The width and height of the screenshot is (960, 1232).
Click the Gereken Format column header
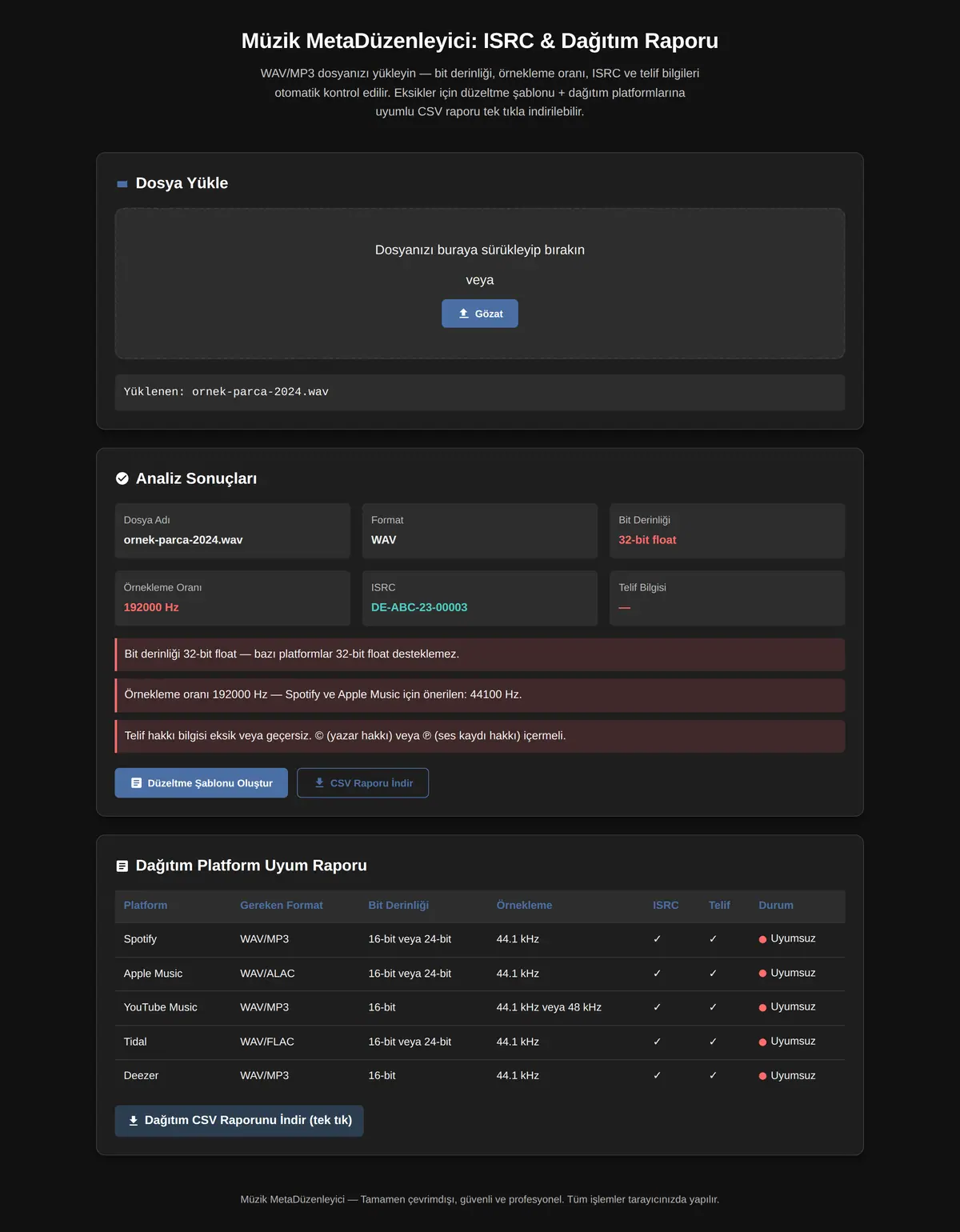tap(282, 906)
